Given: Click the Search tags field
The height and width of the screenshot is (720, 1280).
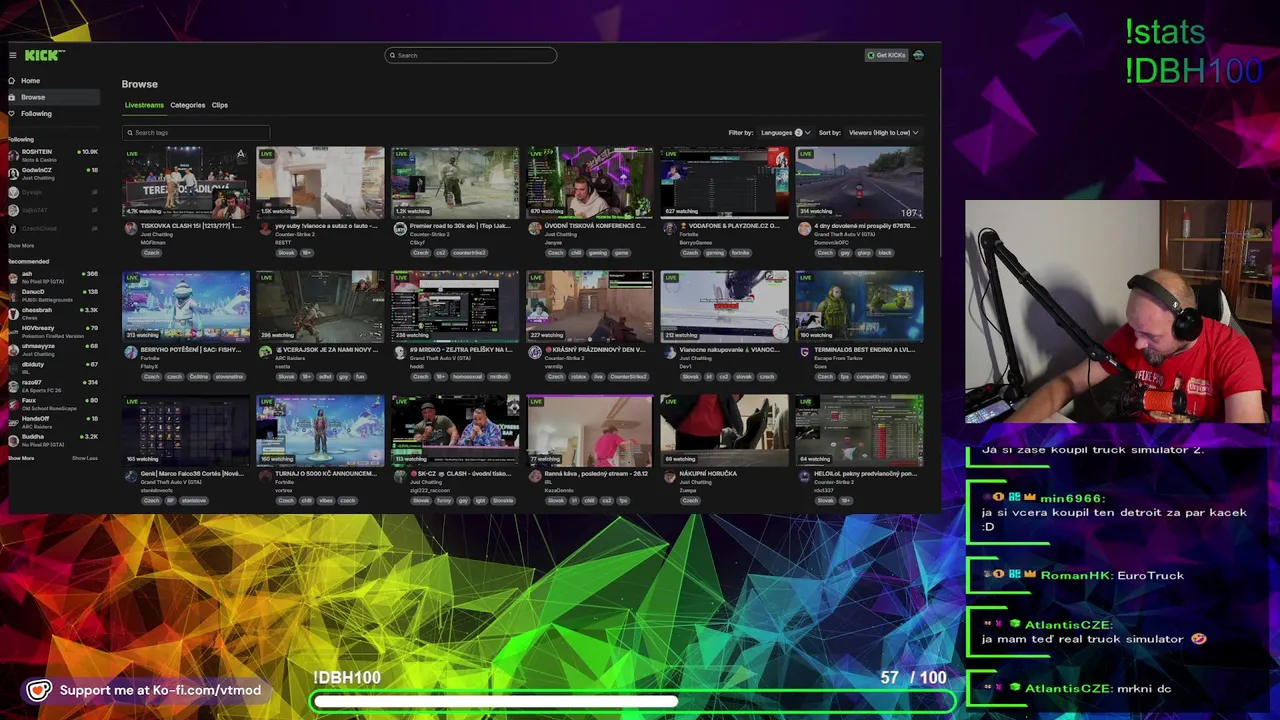Looking at the screenshot, I should (196, 132).
